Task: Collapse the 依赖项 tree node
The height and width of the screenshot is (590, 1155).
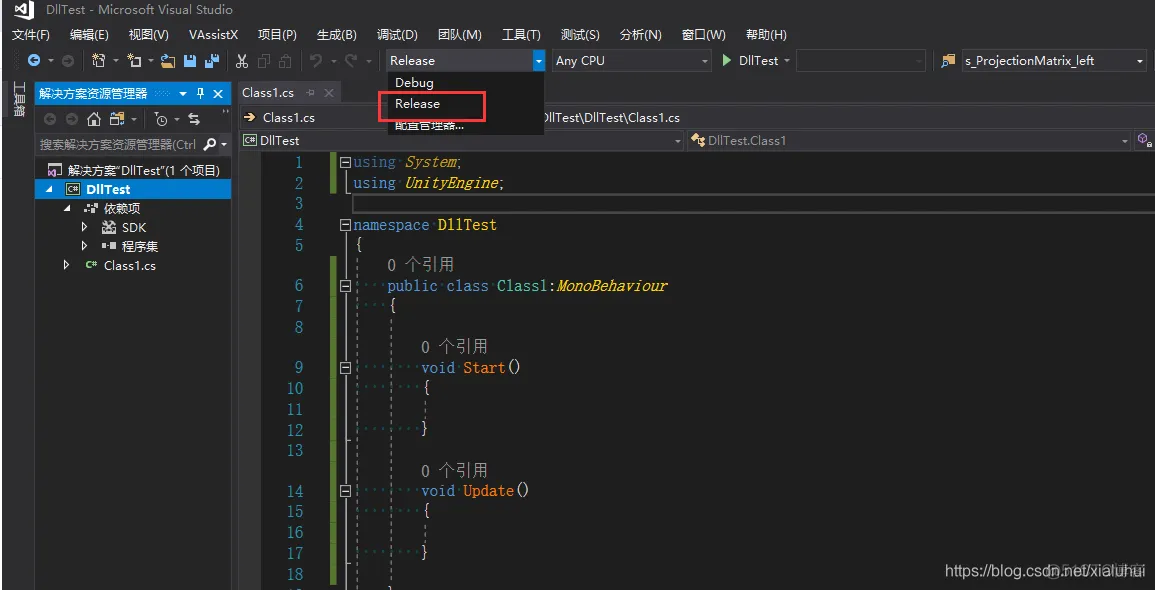Action: 67,208
